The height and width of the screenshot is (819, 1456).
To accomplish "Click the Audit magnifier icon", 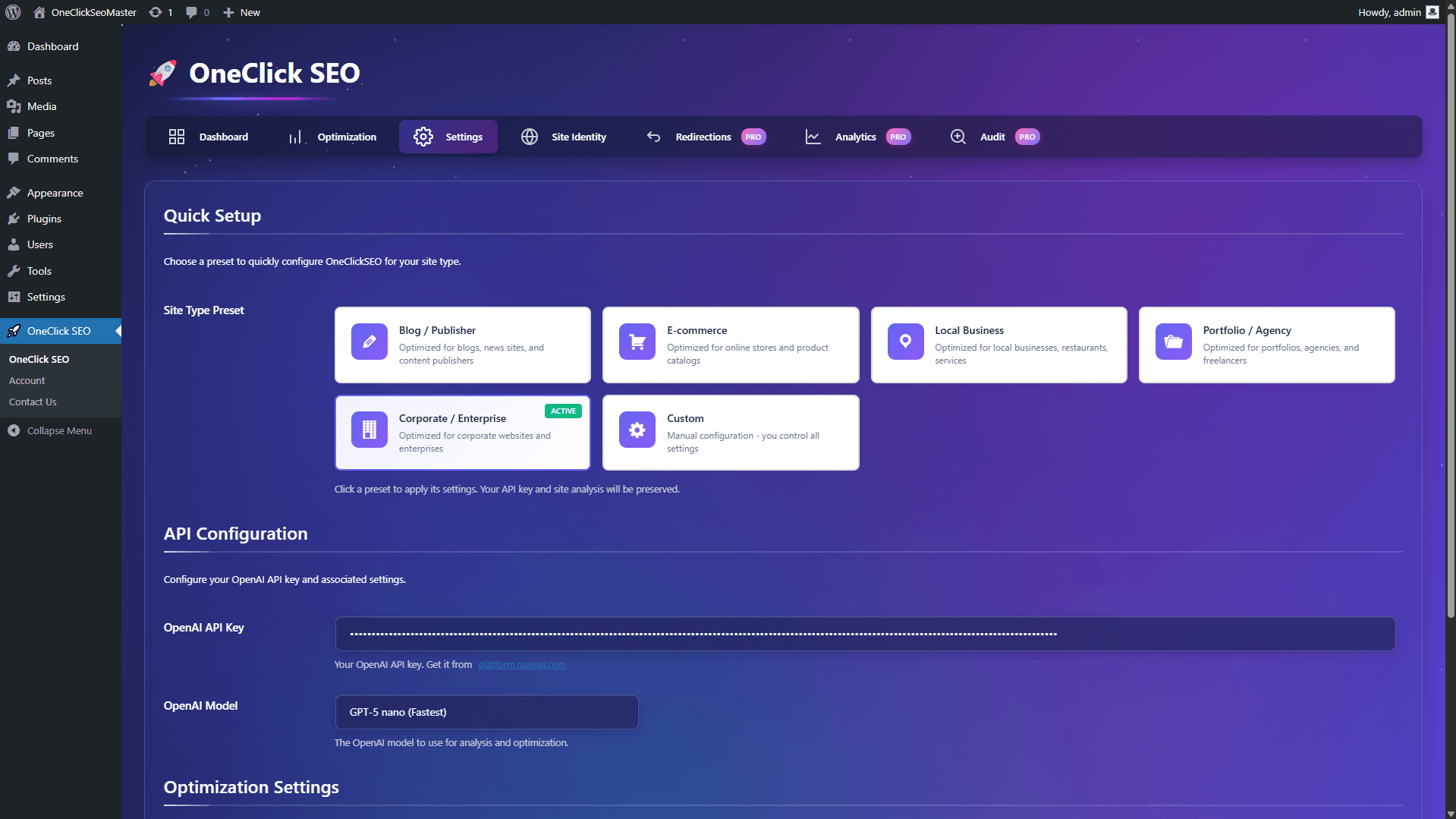I will coord(958,137).
